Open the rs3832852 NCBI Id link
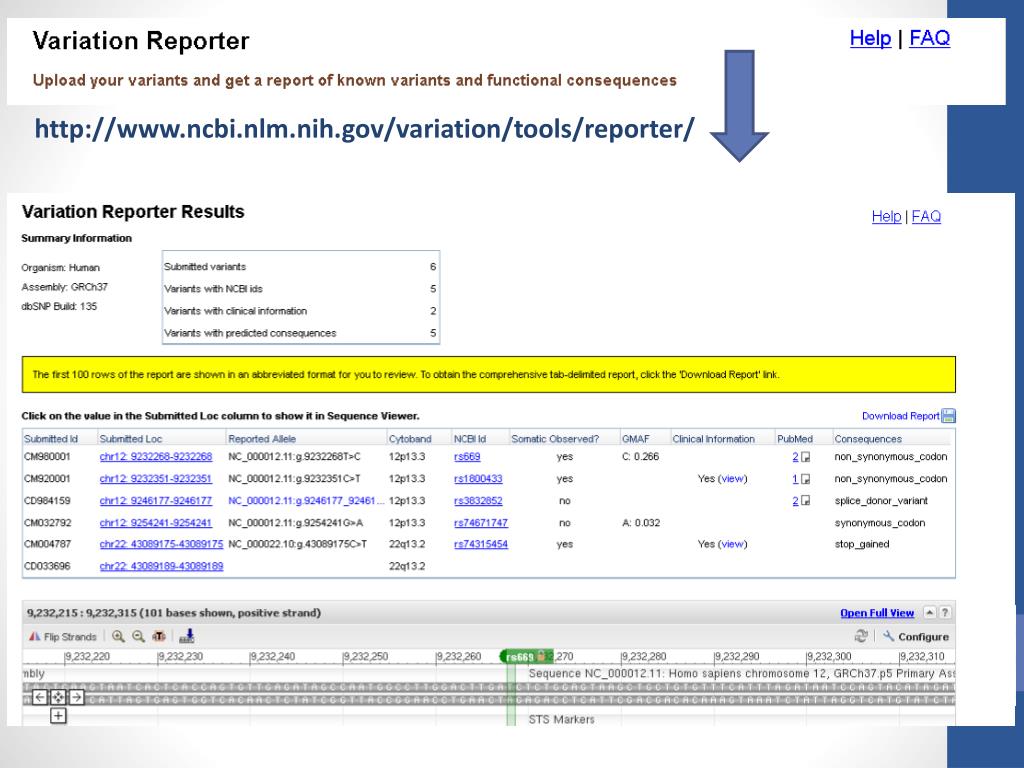This screenshot has width=1024, height=768. (478, 501)
